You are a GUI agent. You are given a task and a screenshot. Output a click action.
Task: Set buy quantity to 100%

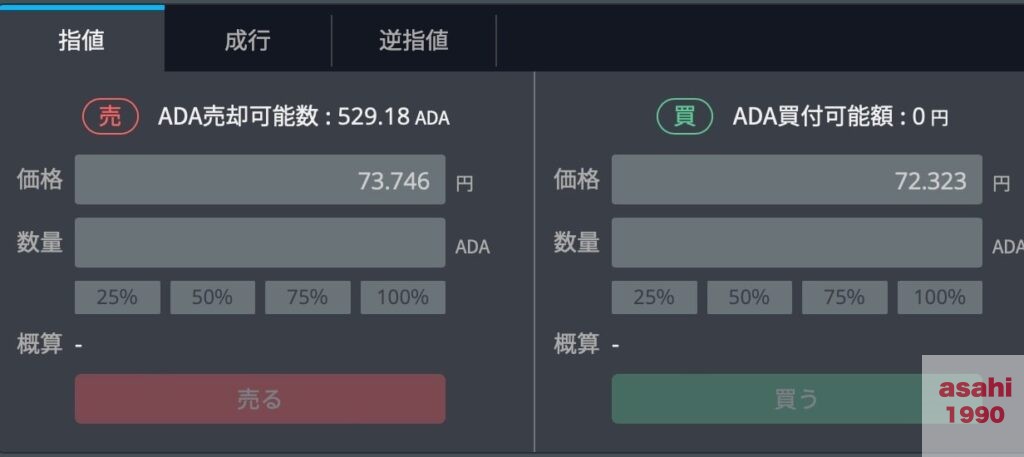point(940,298)
